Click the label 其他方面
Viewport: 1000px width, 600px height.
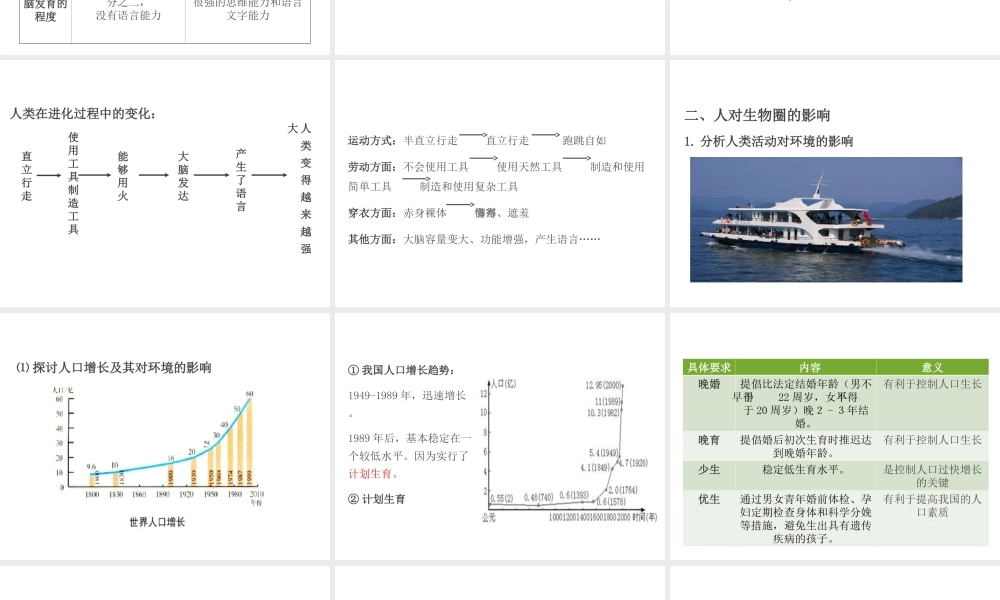(370, 239)
